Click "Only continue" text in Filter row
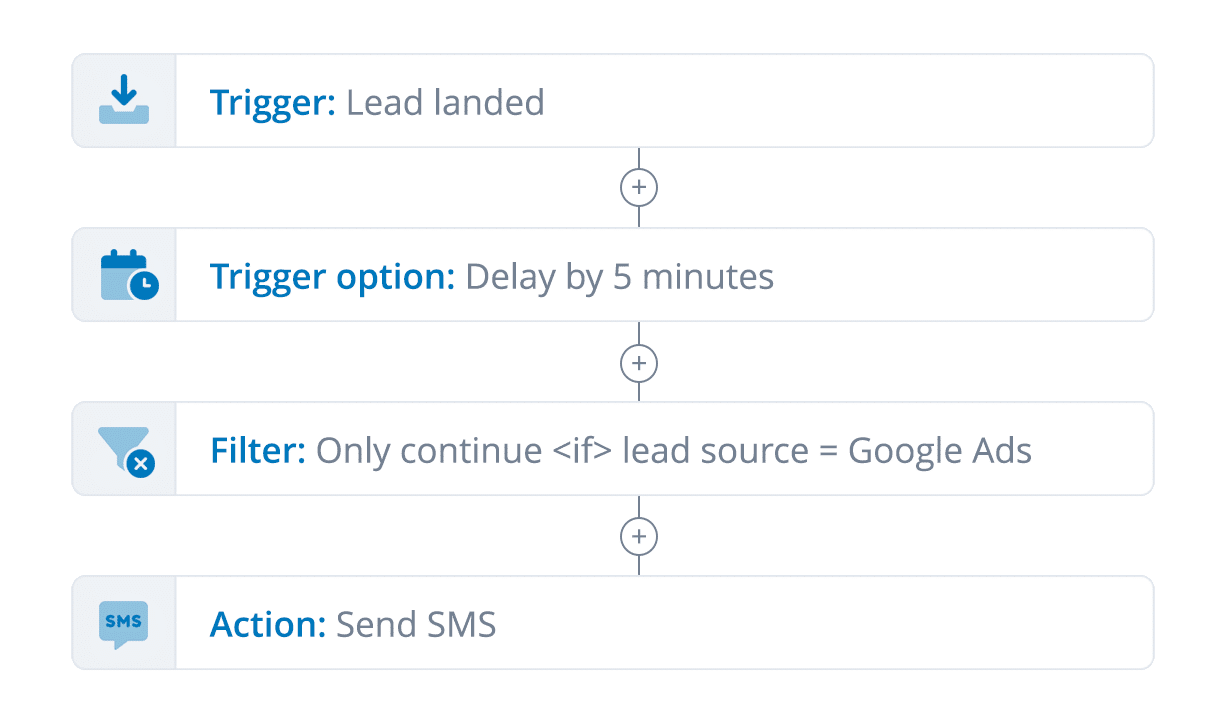This screenshot has width=1225, height=722. pos(429,450)
